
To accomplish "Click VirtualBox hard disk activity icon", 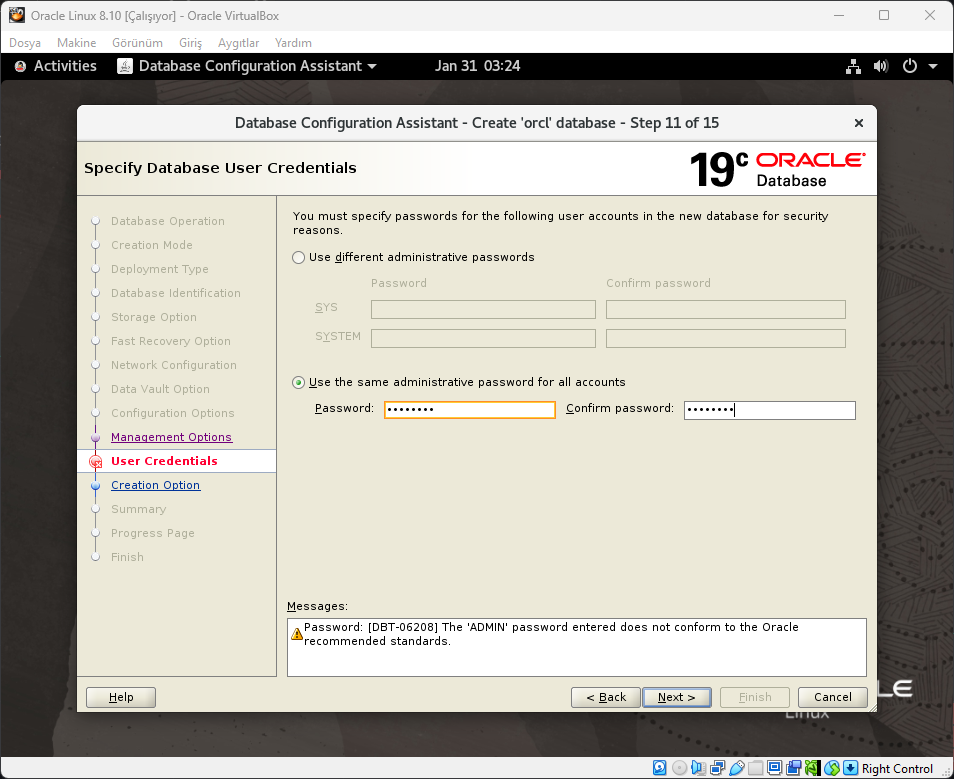I will [660, 768].
